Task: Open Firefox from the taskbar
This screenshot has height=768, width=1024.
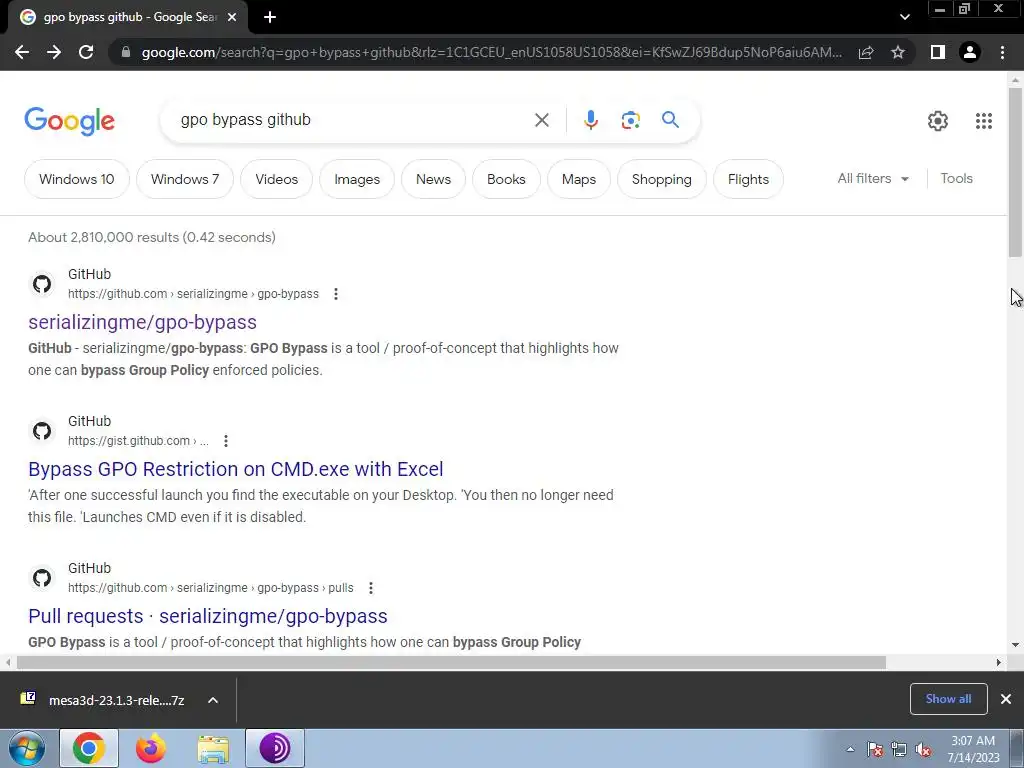Action: click(x=151, y=748)
